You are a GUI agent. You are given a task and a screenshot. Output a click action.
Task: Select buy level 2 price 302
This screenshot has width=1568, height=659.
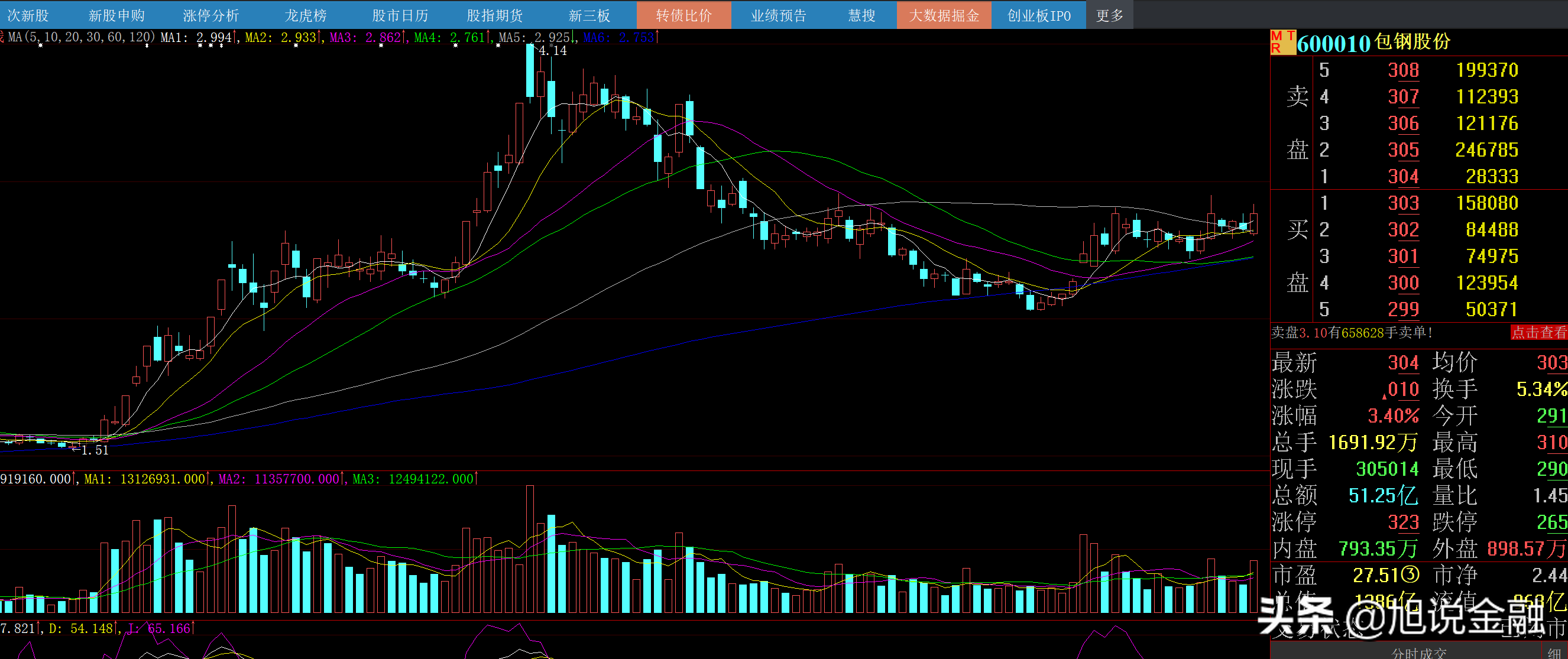click(x=1403, y=229)
